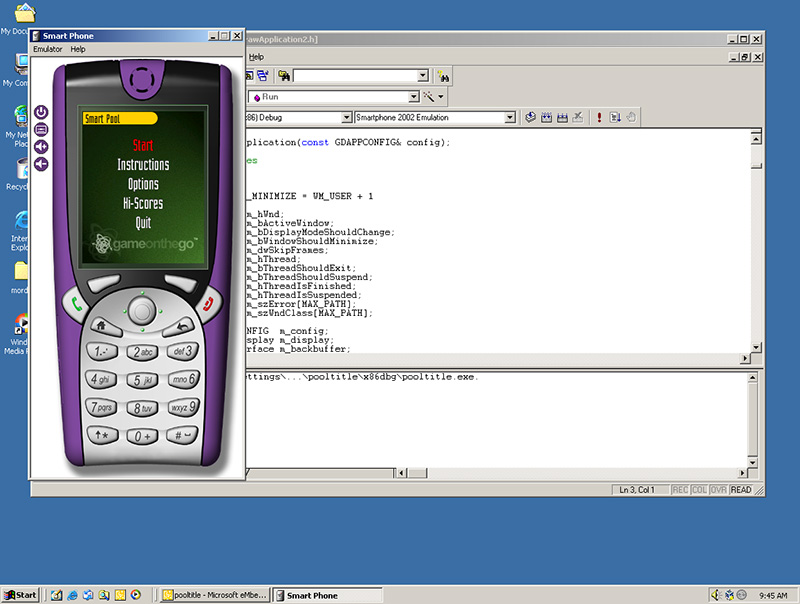Click the Smart Phone taskbar button
This screenshot has width=800, height=604.
tap(327, 595)
